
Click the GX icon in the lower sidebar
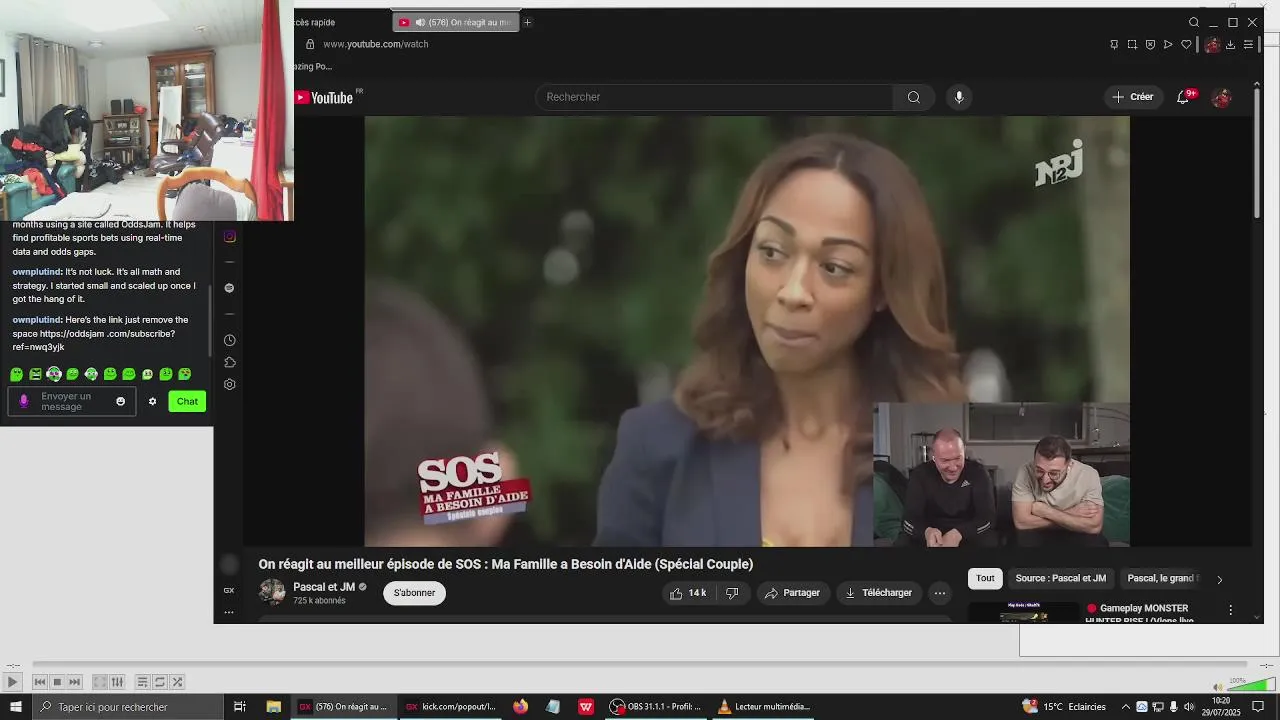229,590
